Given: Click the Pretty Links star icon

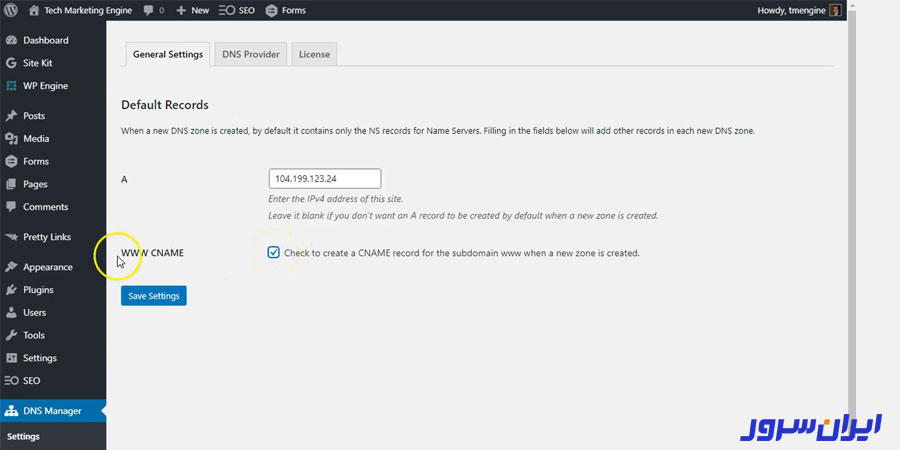Looking at the screenshot, I should (x=11, y=236).
